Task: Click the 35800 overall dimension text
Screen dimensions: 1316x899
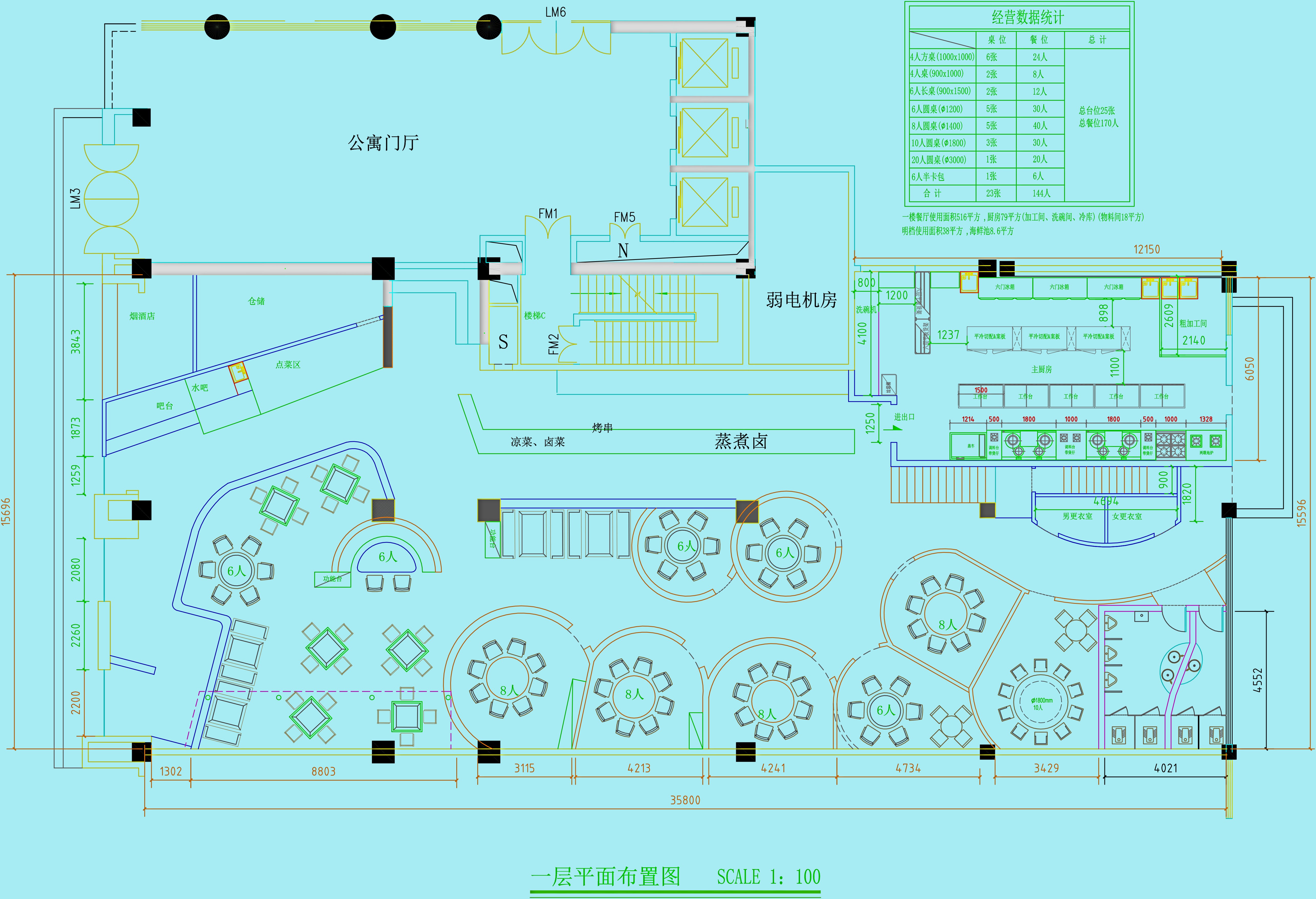Action: pos(685,800)
